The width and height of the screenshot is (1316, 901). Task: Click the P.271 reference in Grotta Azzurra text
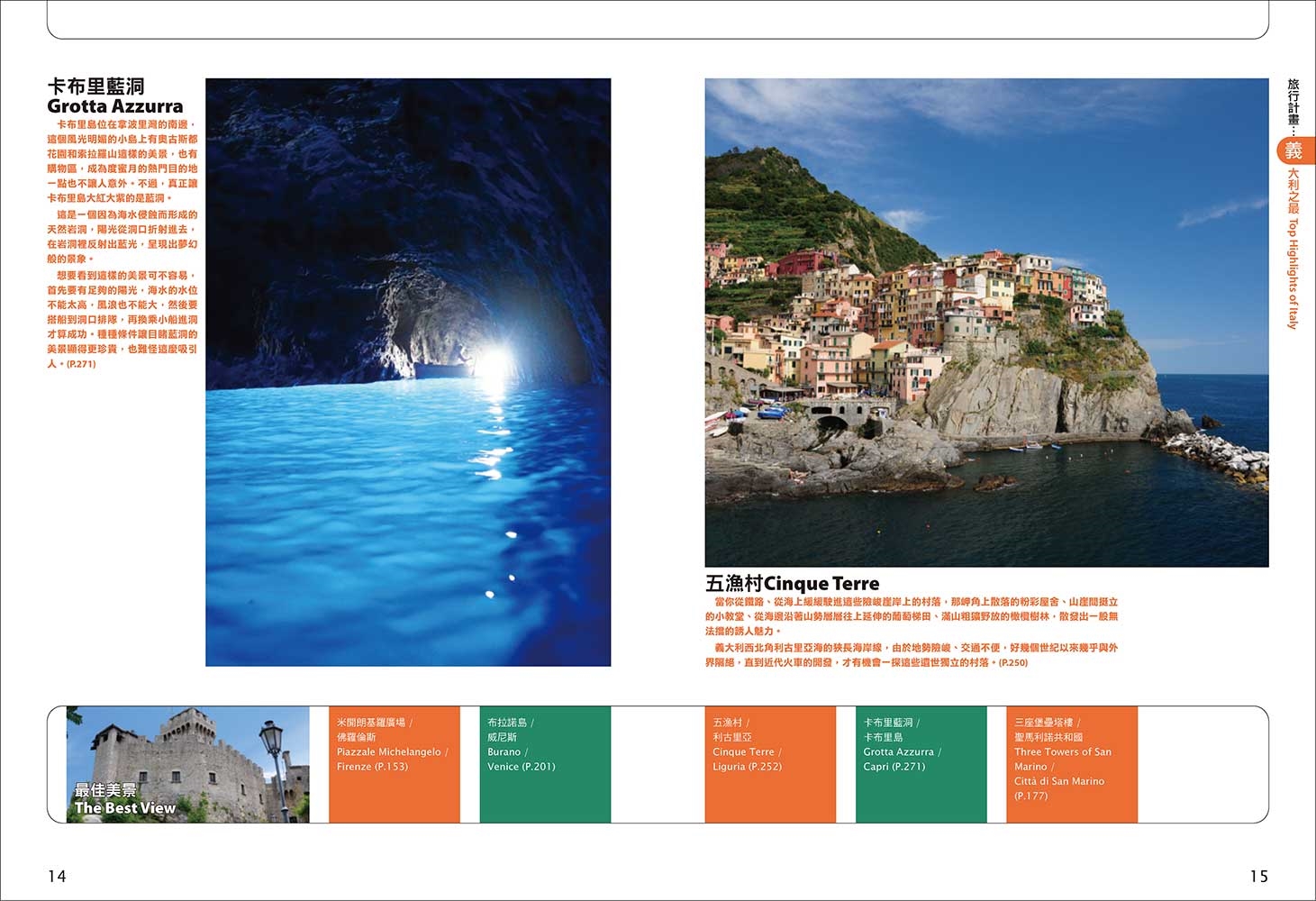tap(81, 364)
